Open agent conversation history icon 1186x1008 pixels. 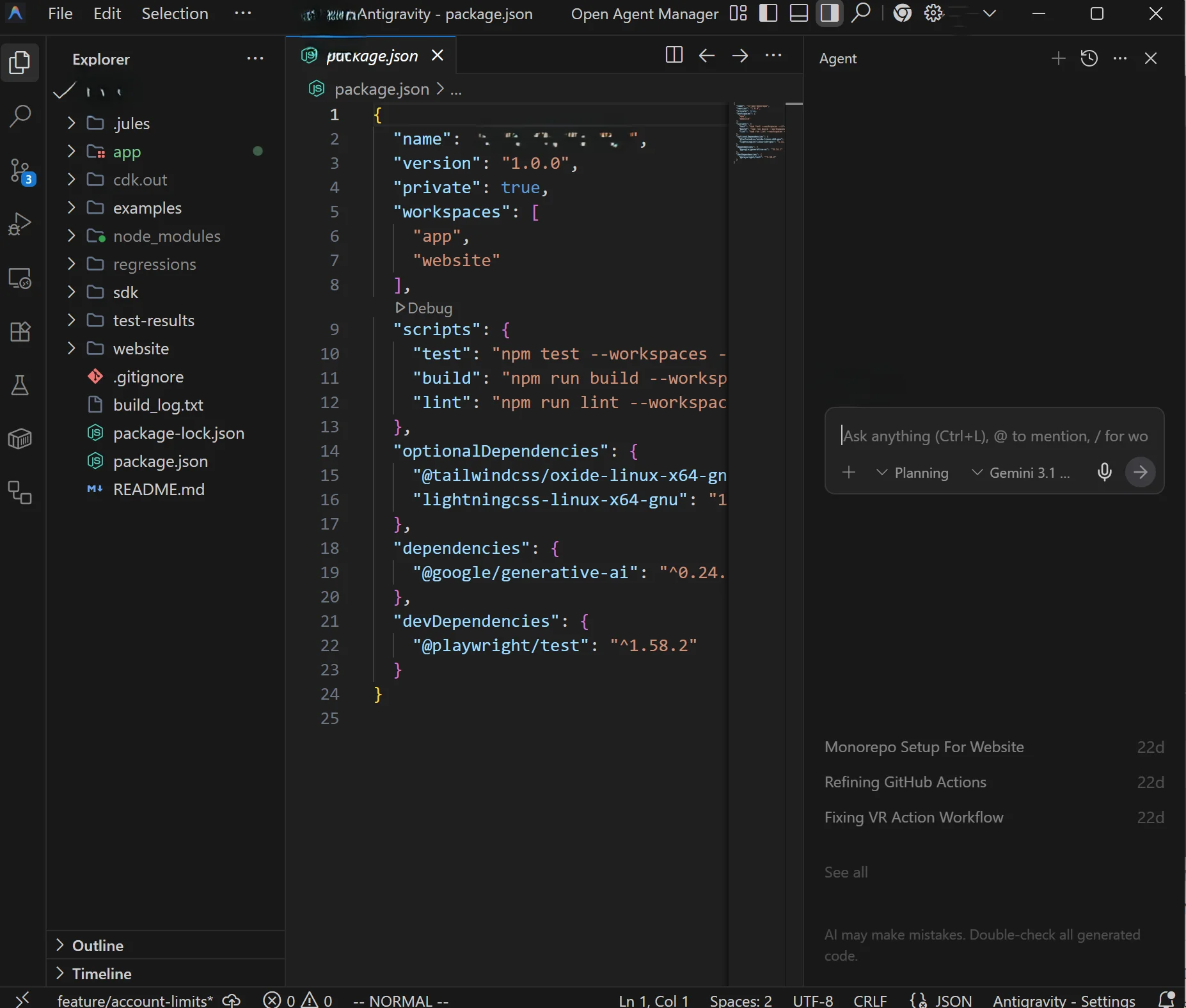point(1089,58)
